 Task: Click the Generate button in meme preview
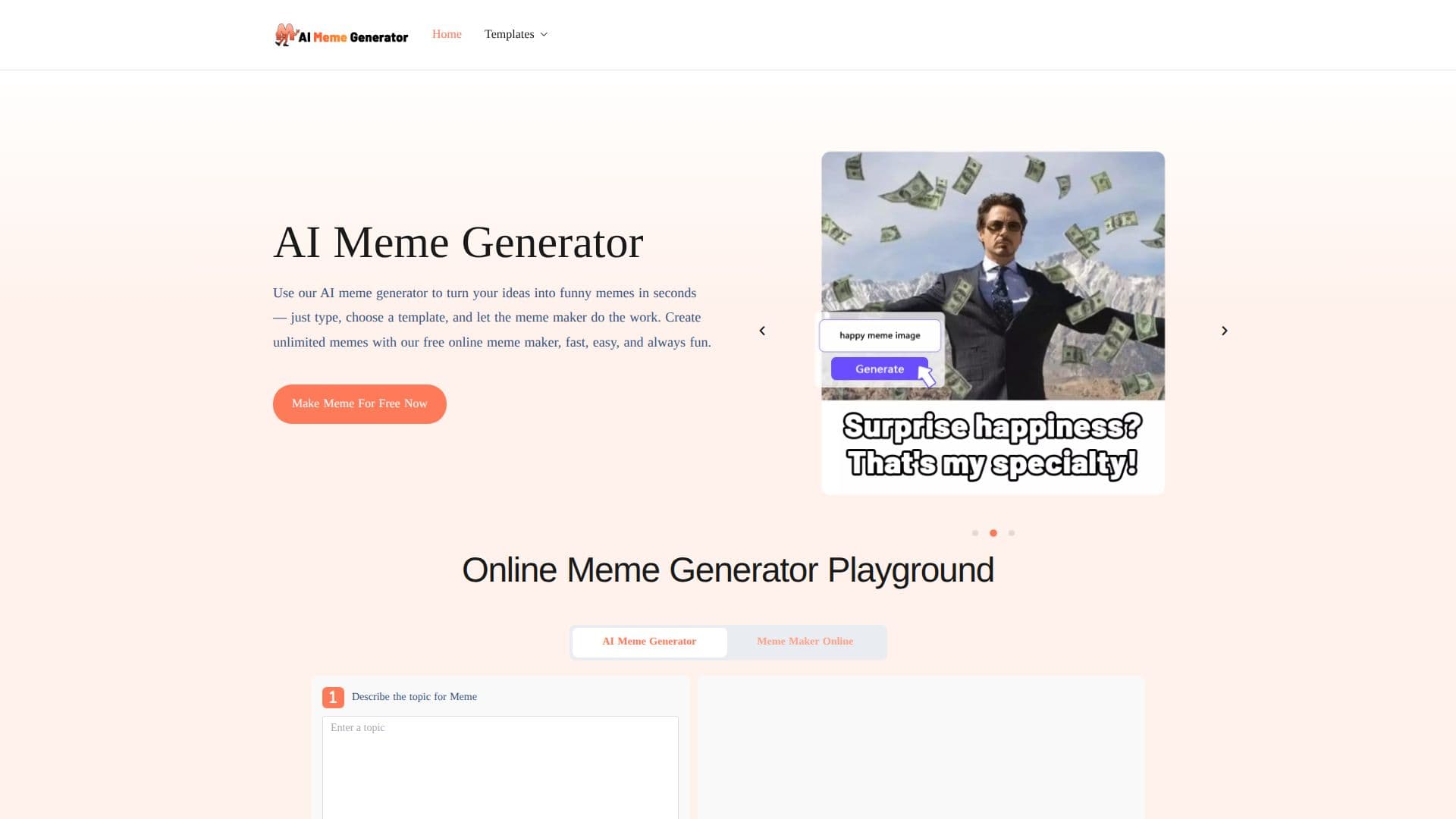coord(880,369)
